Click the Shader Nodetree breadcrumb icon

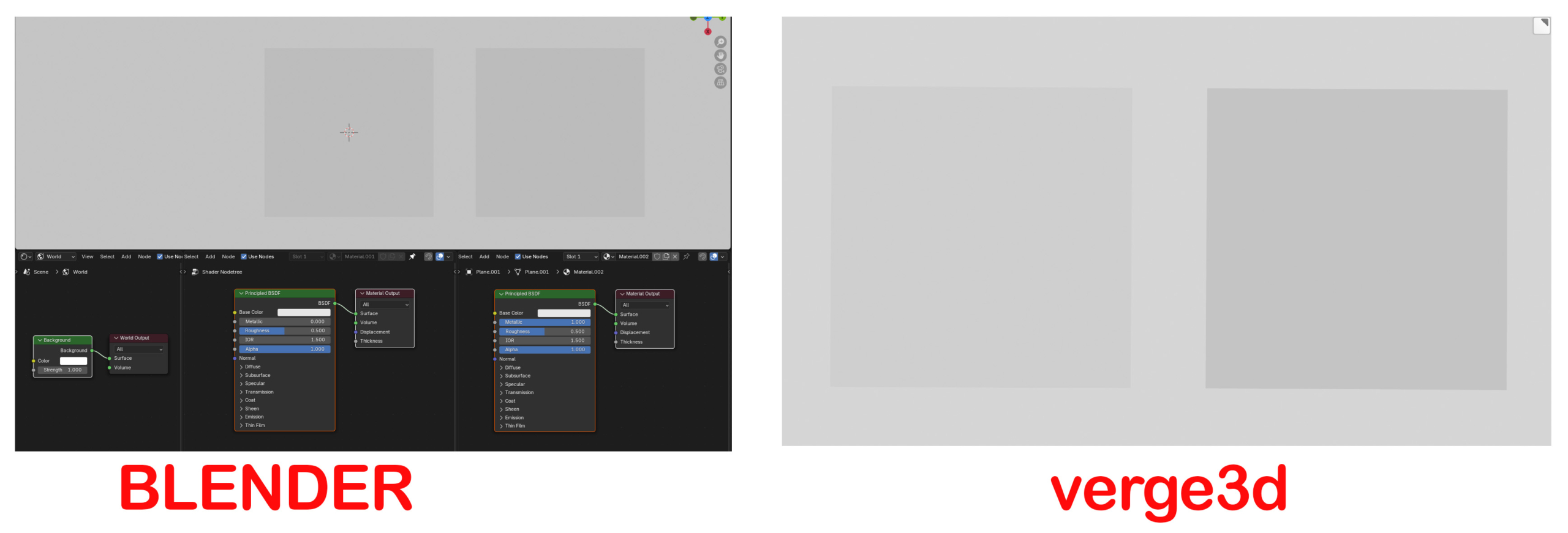tap(195, 272)
